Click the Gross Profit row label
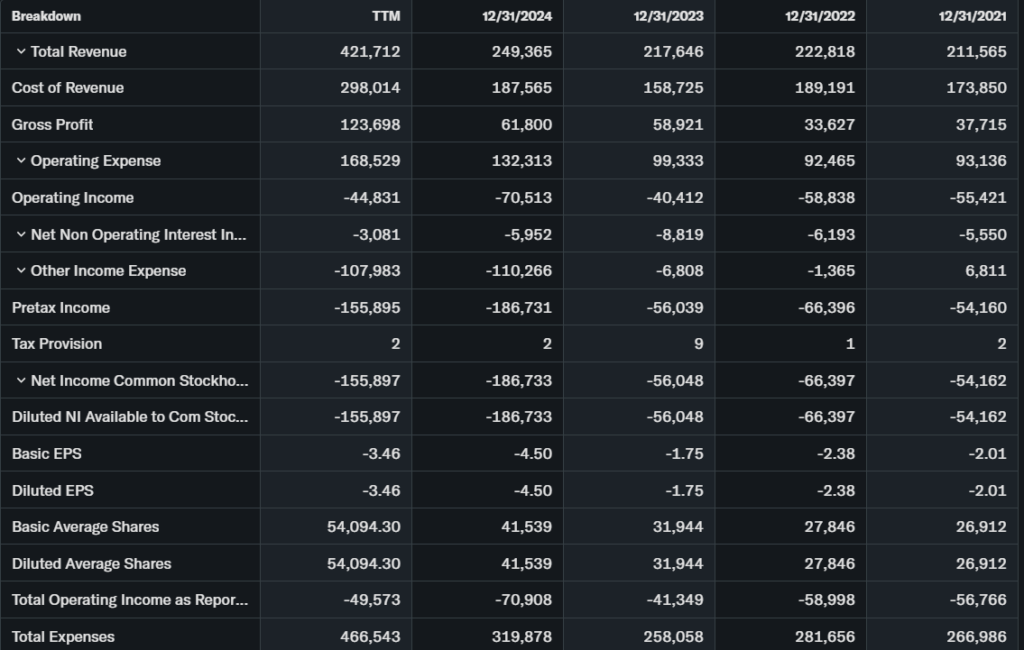Viewport: 1024px width, 650px height. 53,125
